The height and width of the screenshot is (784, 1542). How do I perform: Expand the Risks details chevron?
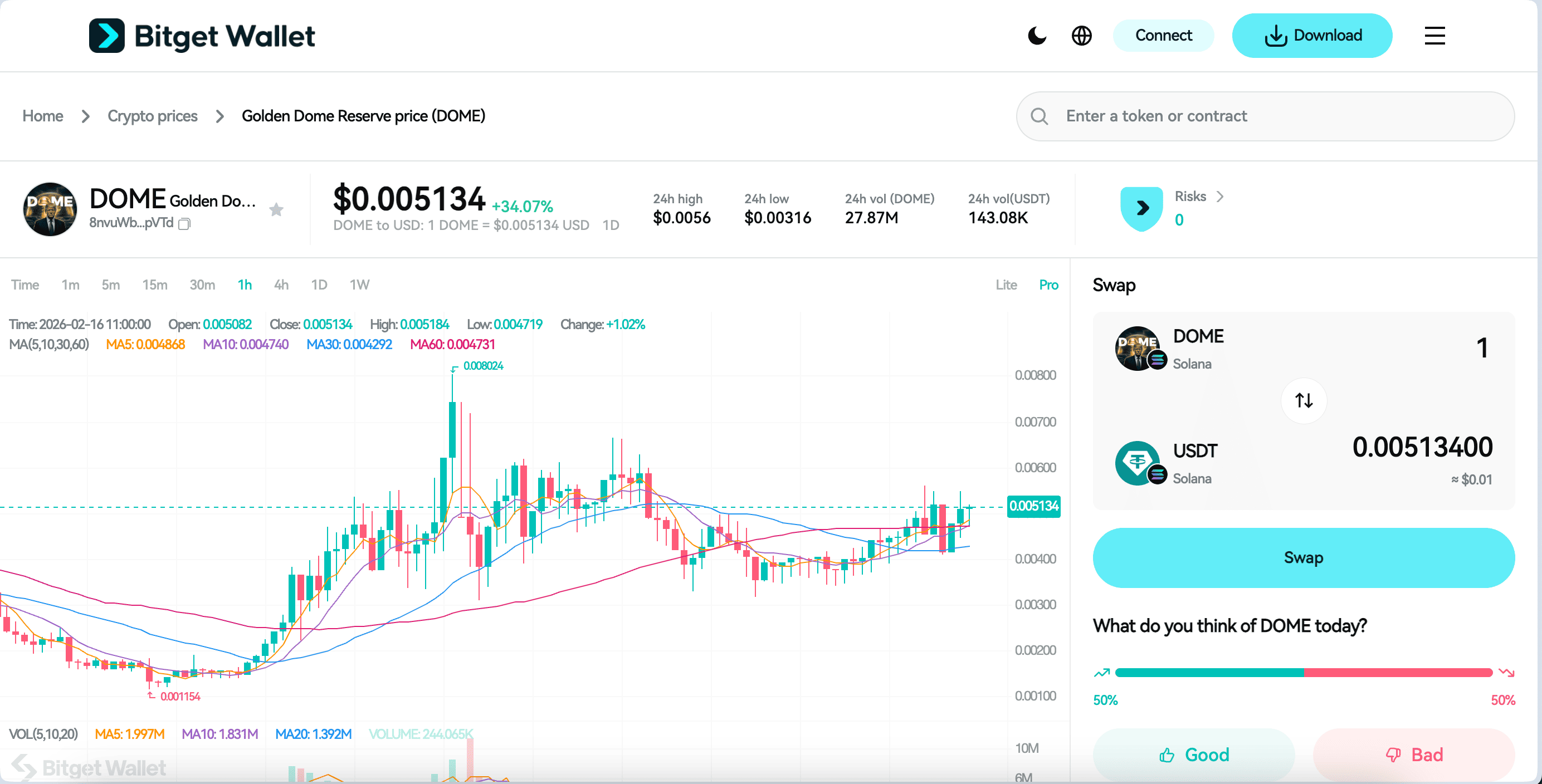tap(1221, 197)
